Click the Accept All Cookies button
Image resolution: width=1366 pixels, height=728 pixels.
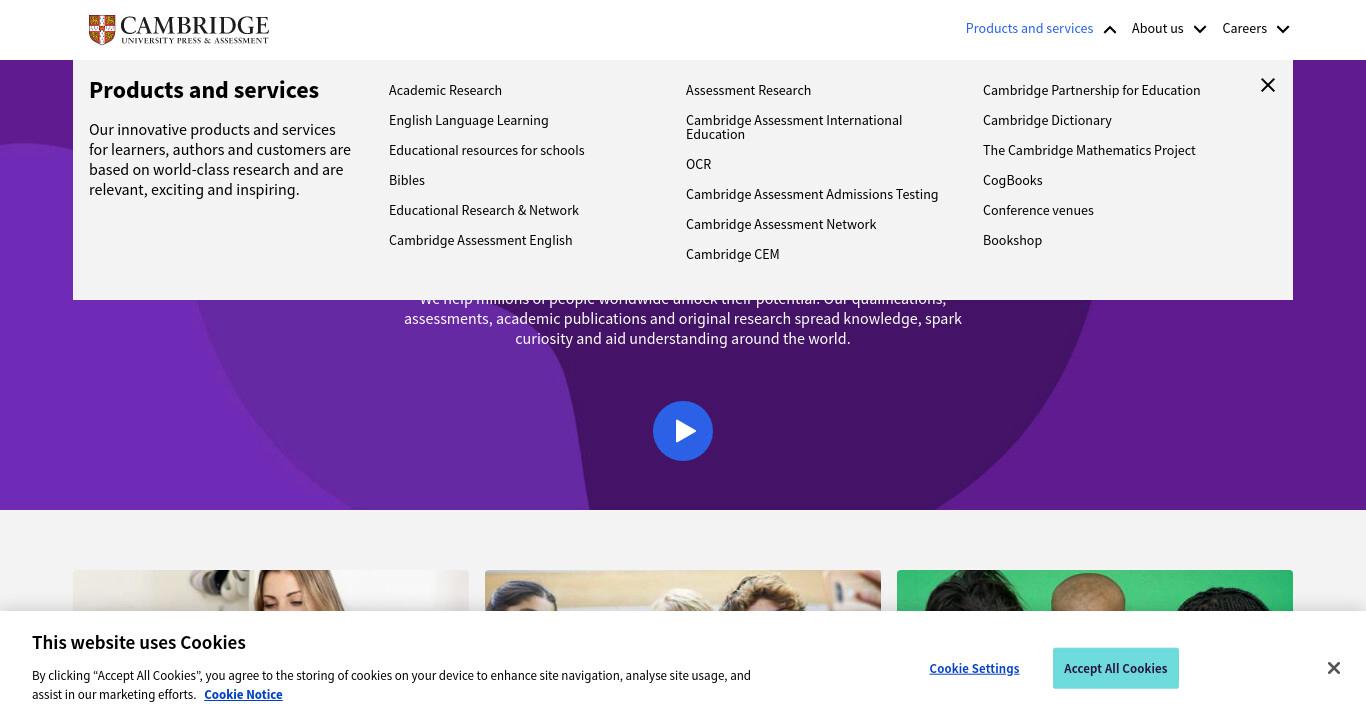[1115, 668]
